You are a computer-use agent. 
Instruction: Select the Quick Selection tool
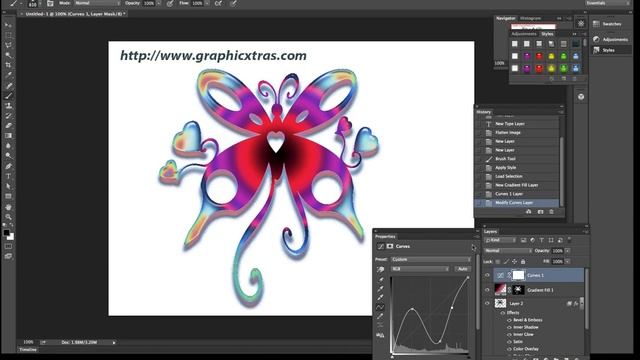(x=8, y=55)
